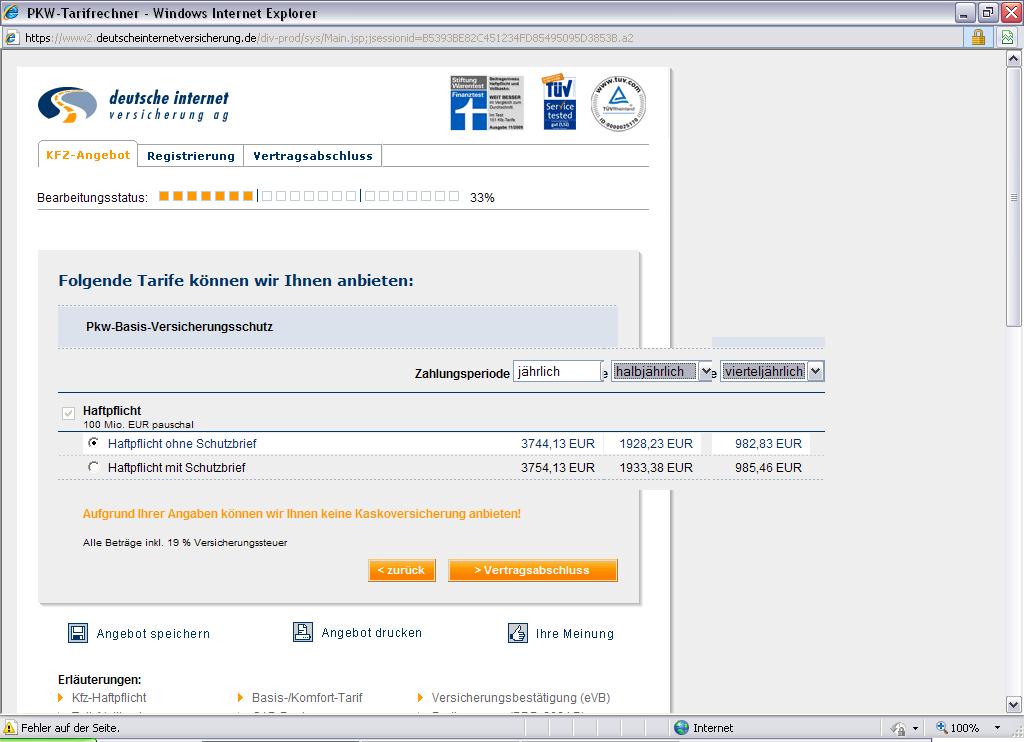
Task: Toggle the Haftpflicht checkbox
Action: tap(69, 413)
